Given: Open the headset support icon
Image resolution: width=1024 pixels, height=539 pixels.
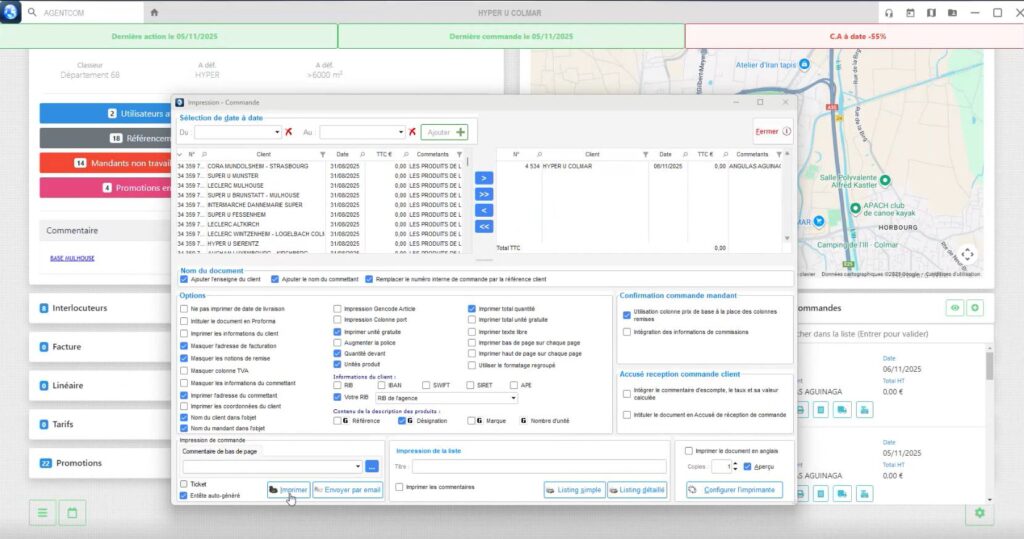Looking at the screenshot, I should (x=889, y=13).
